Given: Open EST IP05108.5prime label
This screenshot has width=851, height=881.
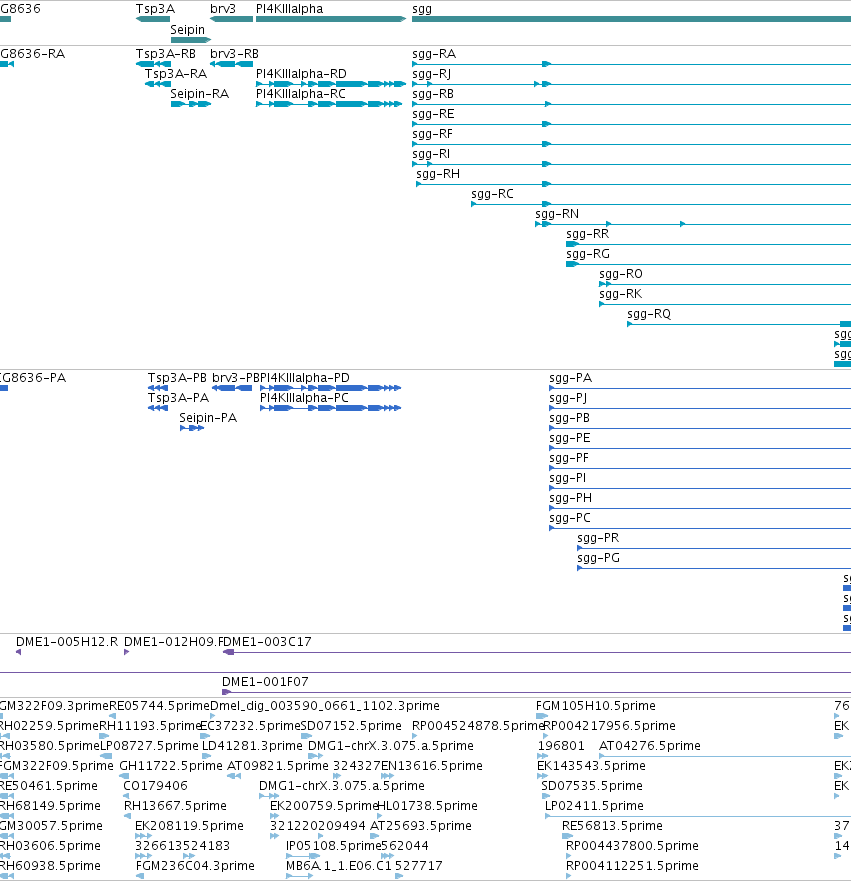Looking at the screenshot, I should click(334, 846).
